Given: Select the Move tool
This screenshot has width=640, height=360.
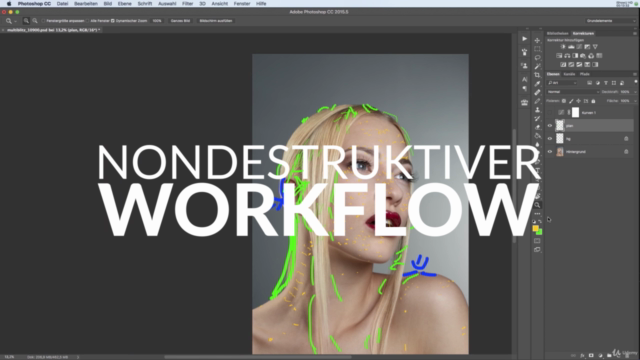Looking at the screenshot, I should (x=537, y=40).
